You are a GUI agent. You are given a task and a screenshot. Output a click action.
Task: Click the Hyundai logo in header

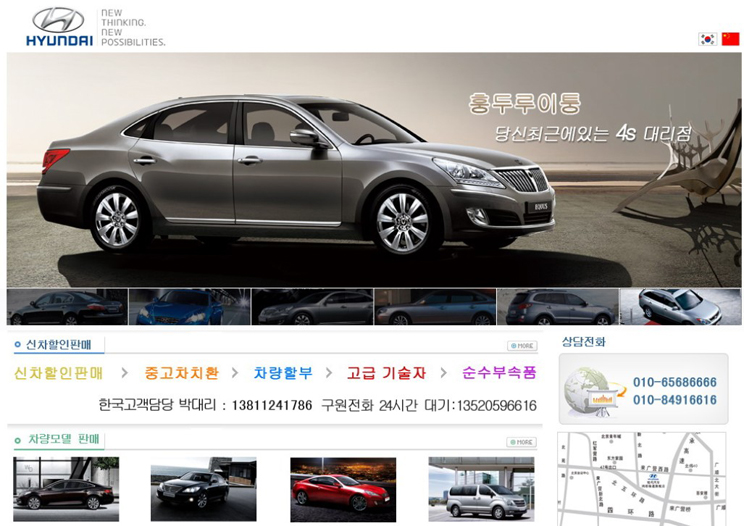click(x=59, y=28)
